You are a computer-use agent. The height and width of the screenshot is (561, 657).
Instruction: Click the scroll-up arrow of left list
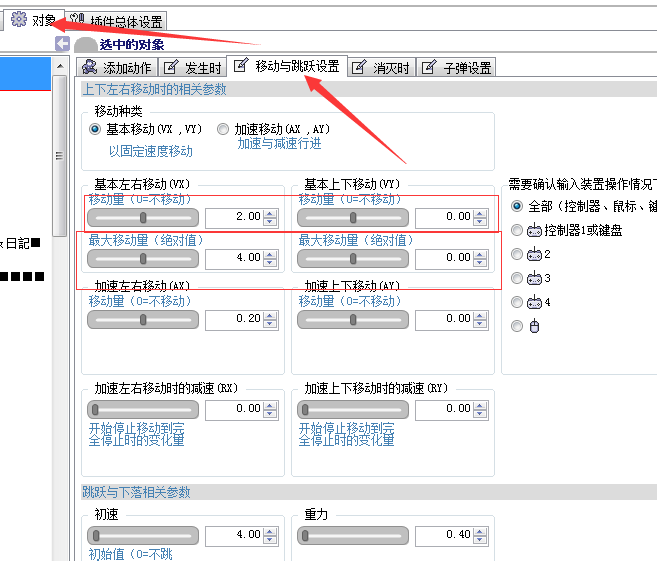(60, 66)
